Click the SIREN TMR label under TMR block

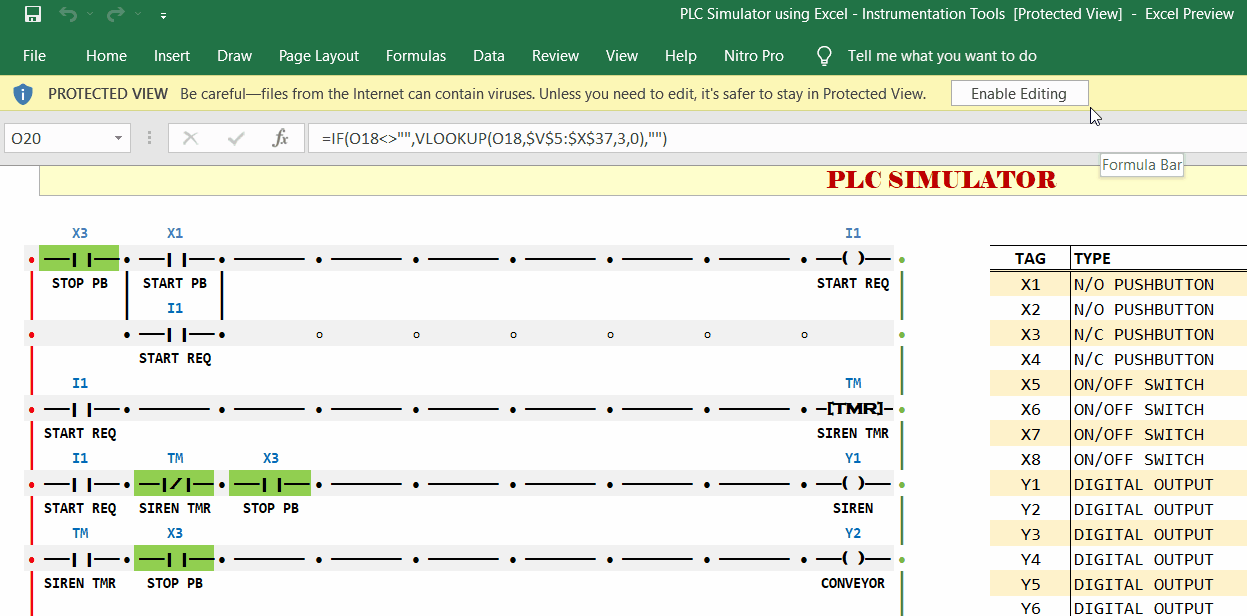click(x=853, y=433)
